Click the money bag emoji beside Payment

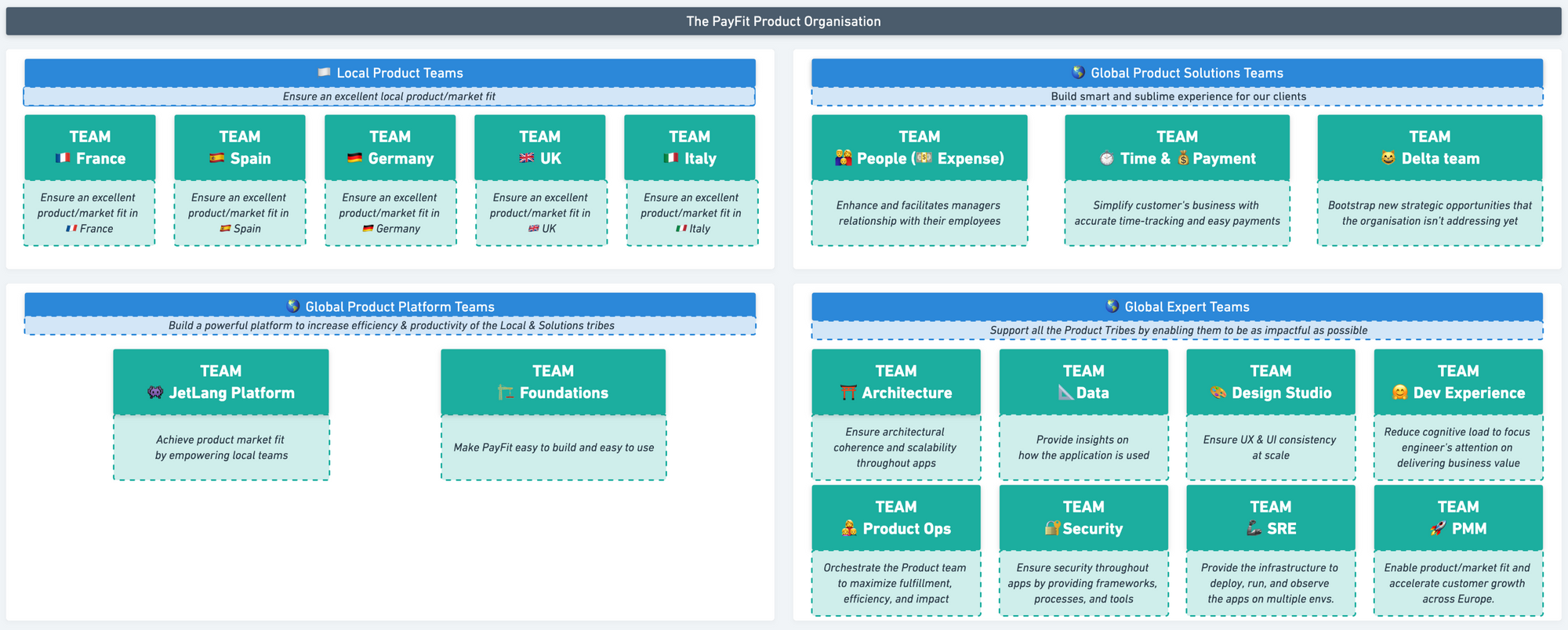click(x=1183, y=158)
